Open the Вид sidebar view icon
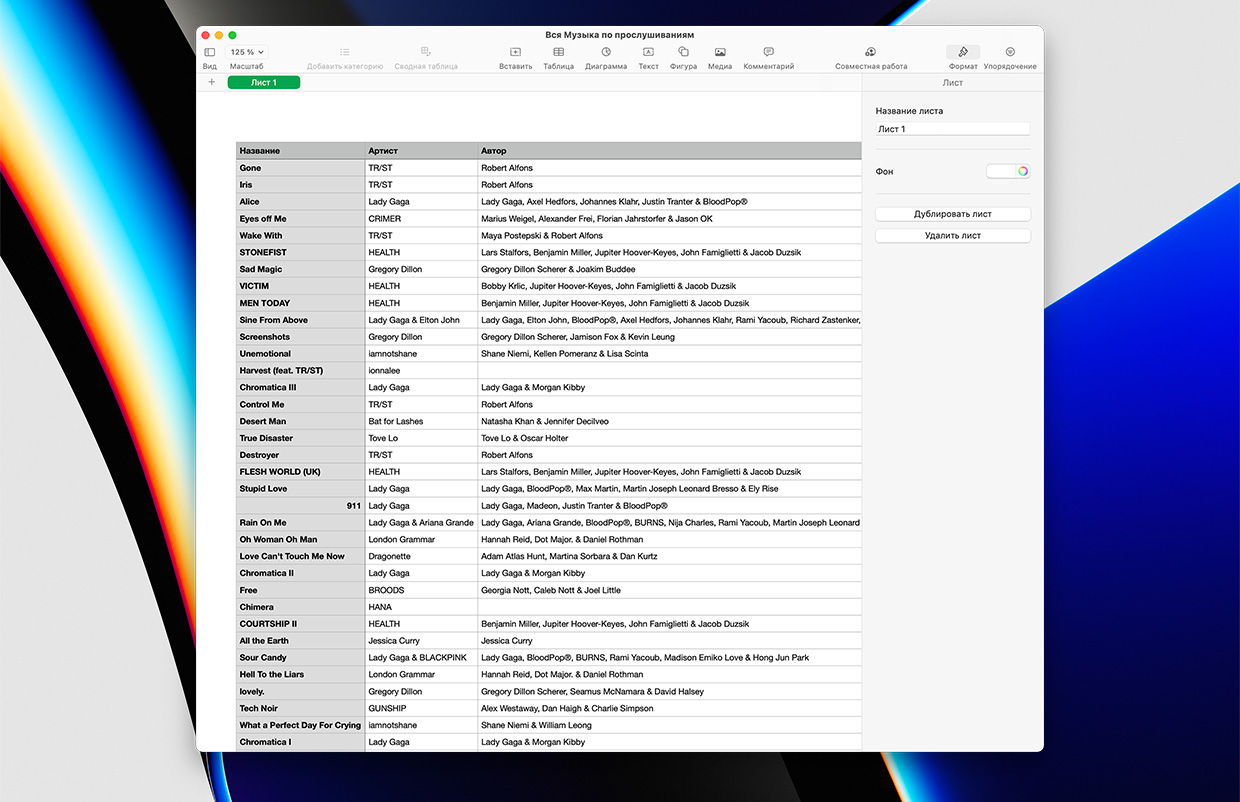Image resolution: width=1240 pixels, height=802 pixels. [x=209, y=51]
